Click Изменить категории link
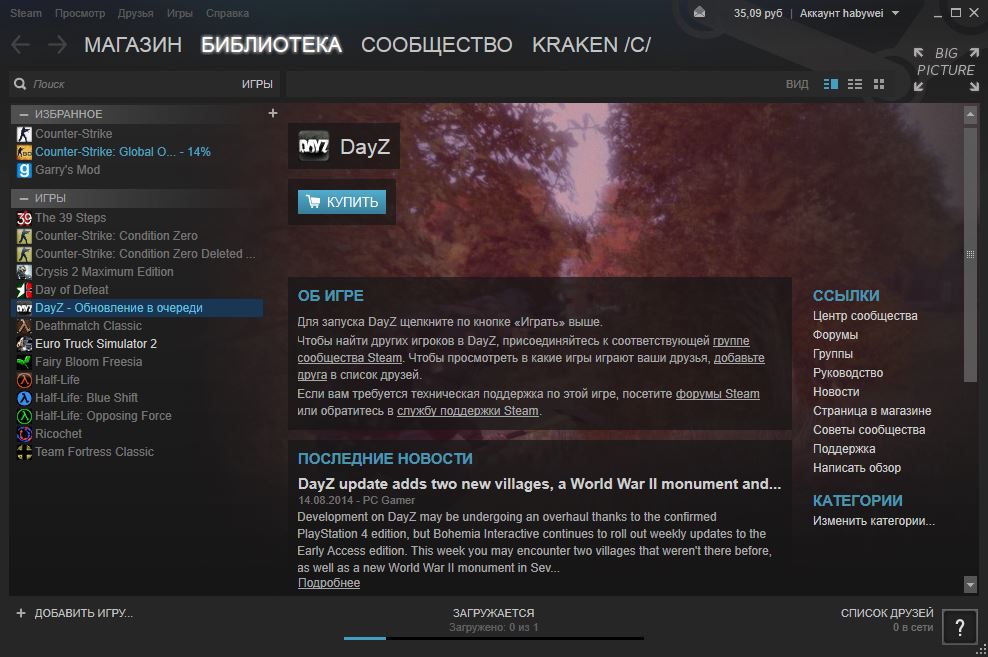988x657 pixels. pos(873,521)
